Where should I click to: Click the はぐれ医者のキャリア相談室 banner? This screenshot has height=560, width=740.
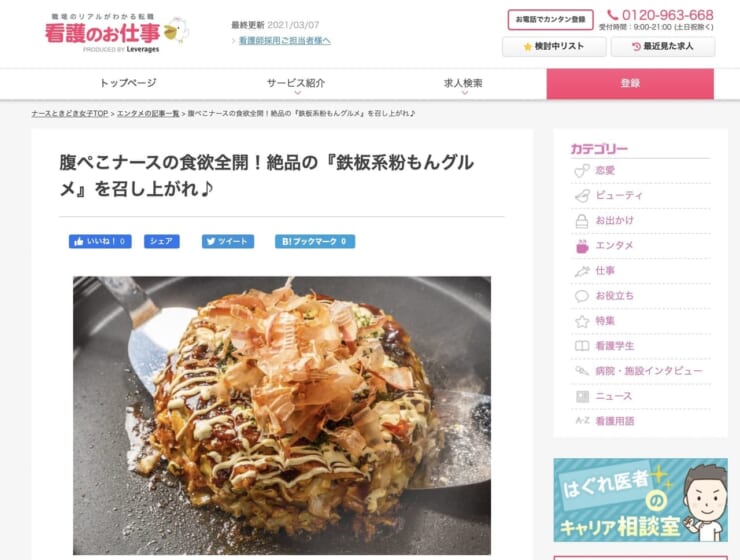click(x=640, y=500)
